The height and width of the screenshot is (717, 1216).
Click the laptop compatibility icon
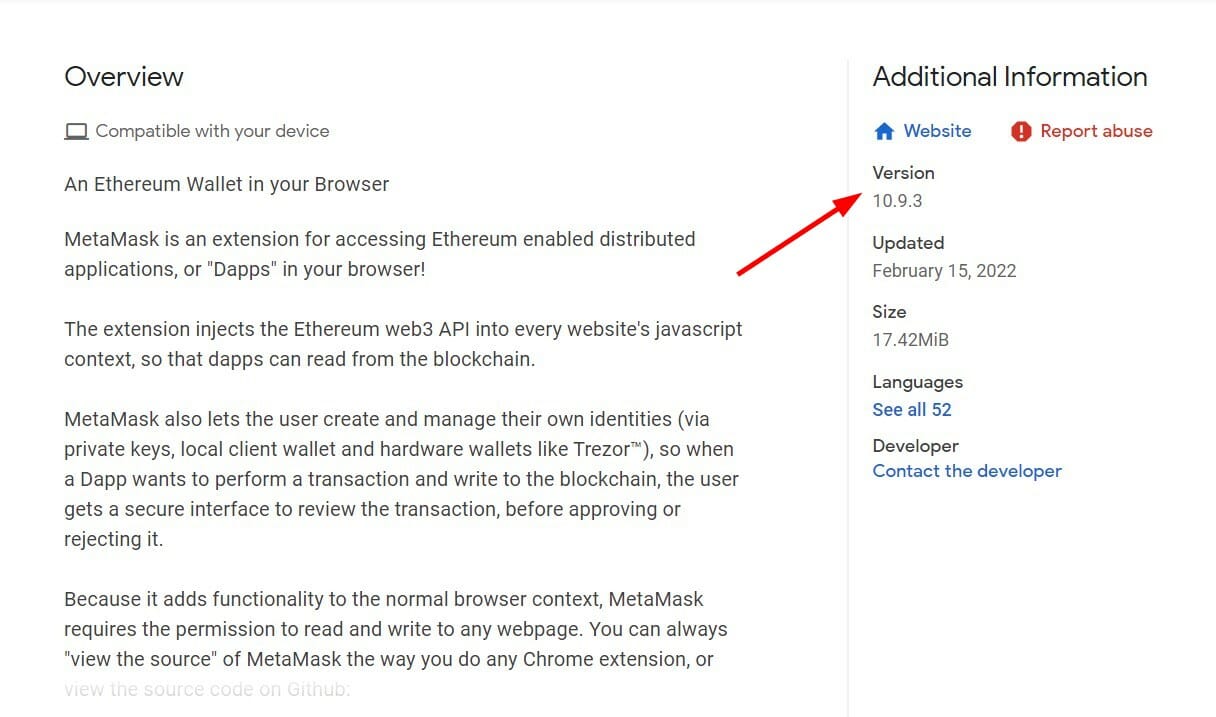[x=76, y=130]
